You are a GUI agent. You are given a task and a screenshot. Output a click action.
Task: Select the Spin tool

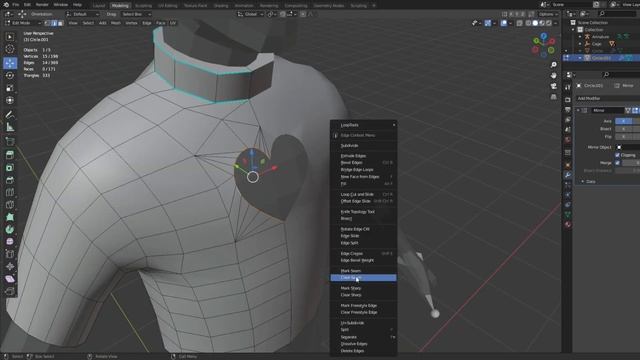tap(10, 230)
